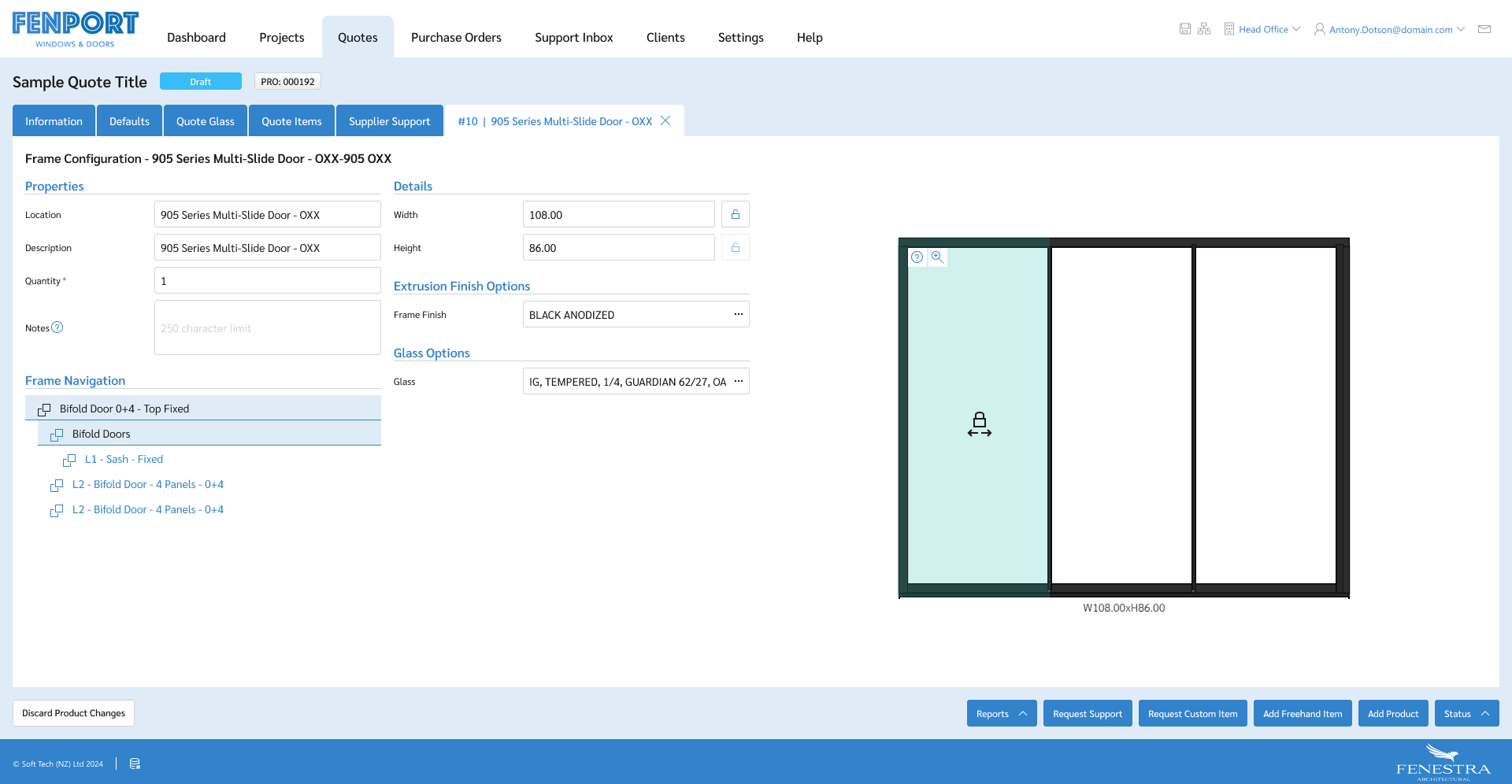Close the #10 905 Series Multi-Slide Door tab
Viewport: 1512px width, 784px height.
click(665, 121)
